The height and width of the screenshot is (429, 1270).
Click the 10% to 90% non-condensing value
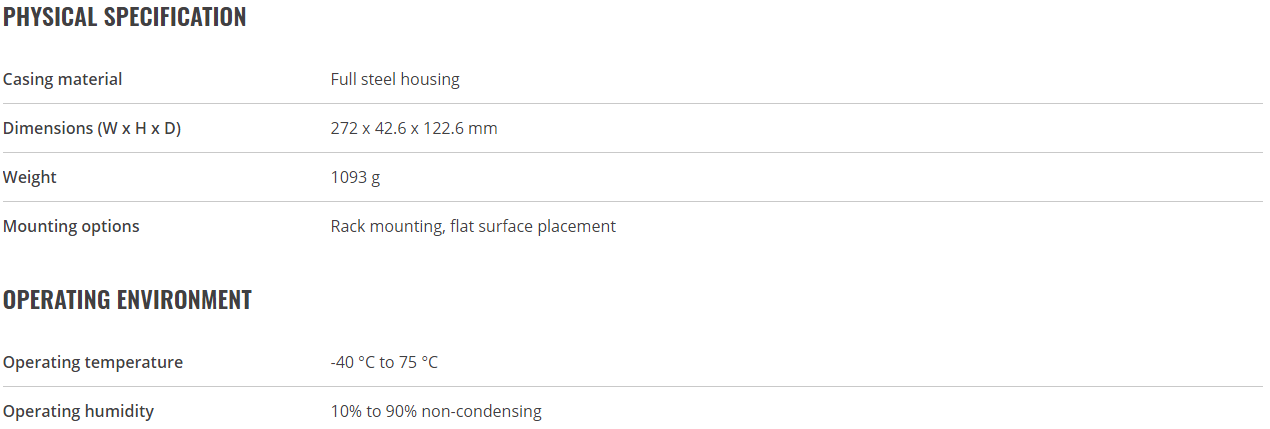[x=436, y=411]
